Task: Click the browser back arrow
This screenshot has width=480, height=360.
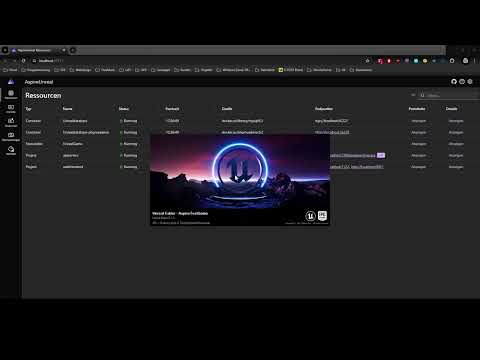Action: pyautogui.click(x=5, y=61)
